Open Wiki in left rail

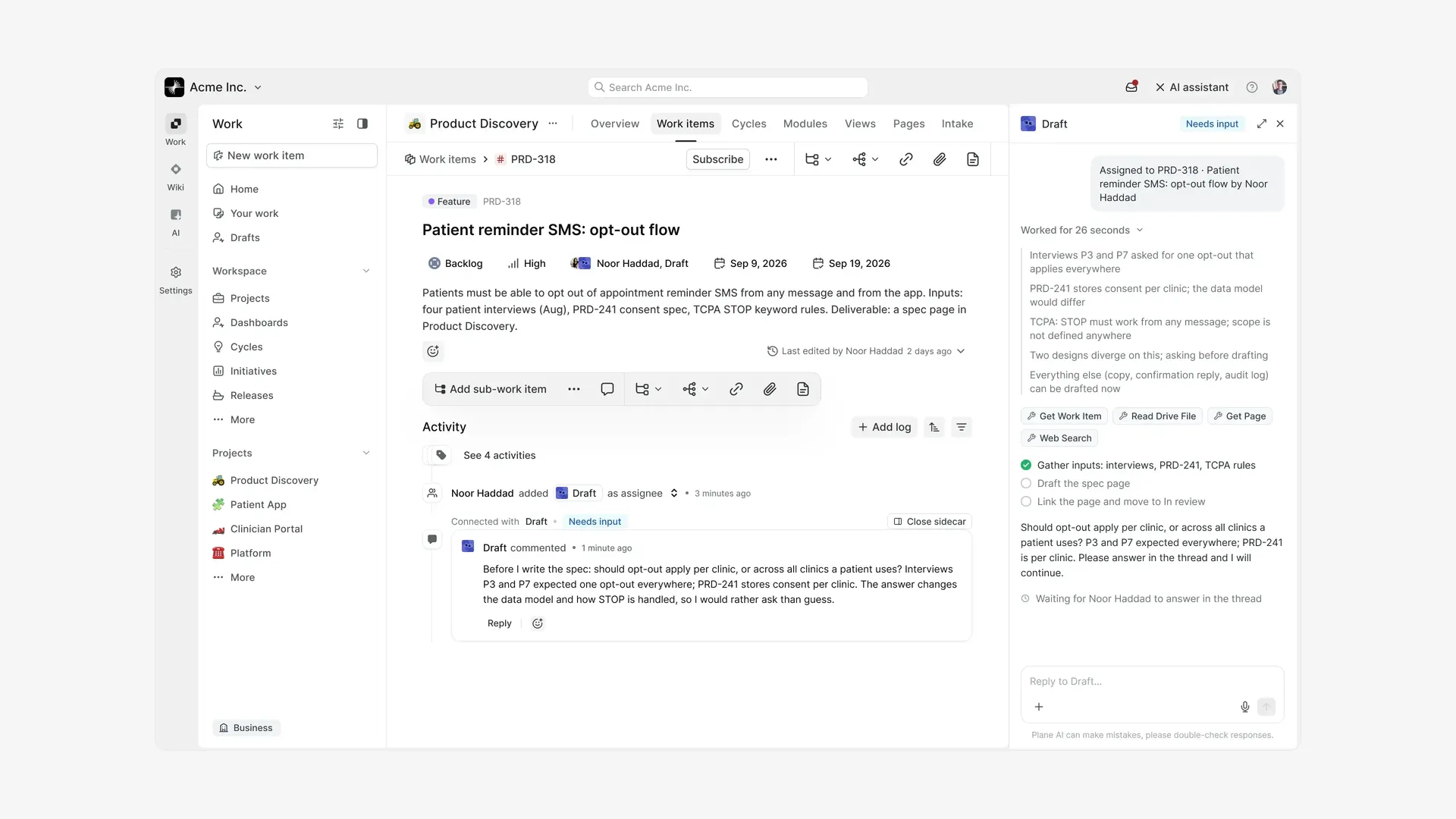click(175, 177)
